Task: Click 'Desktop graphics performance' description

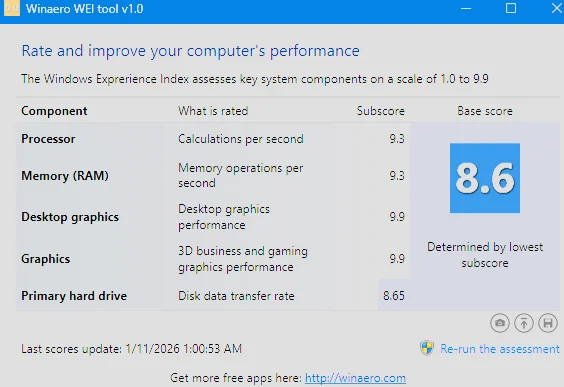Action: (224, 217)
